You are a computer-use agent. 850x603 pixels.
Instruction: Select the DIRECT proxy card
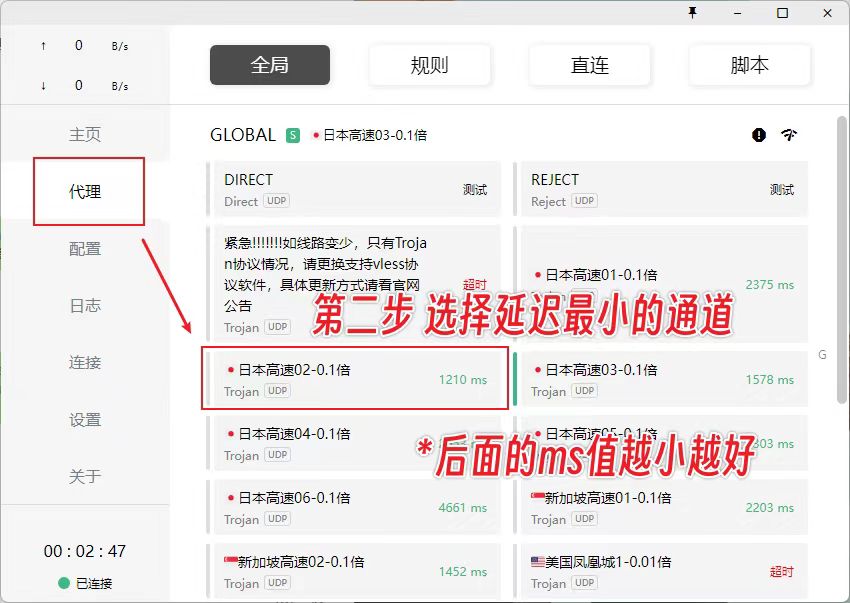(x=353, y=189)
